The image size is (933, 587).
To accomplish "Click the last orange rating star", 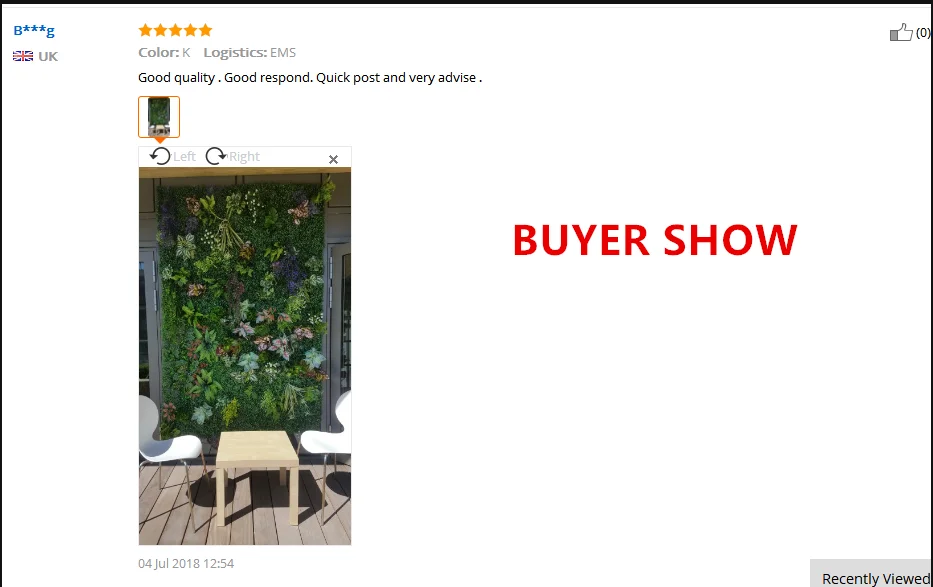I will [205, 30].
